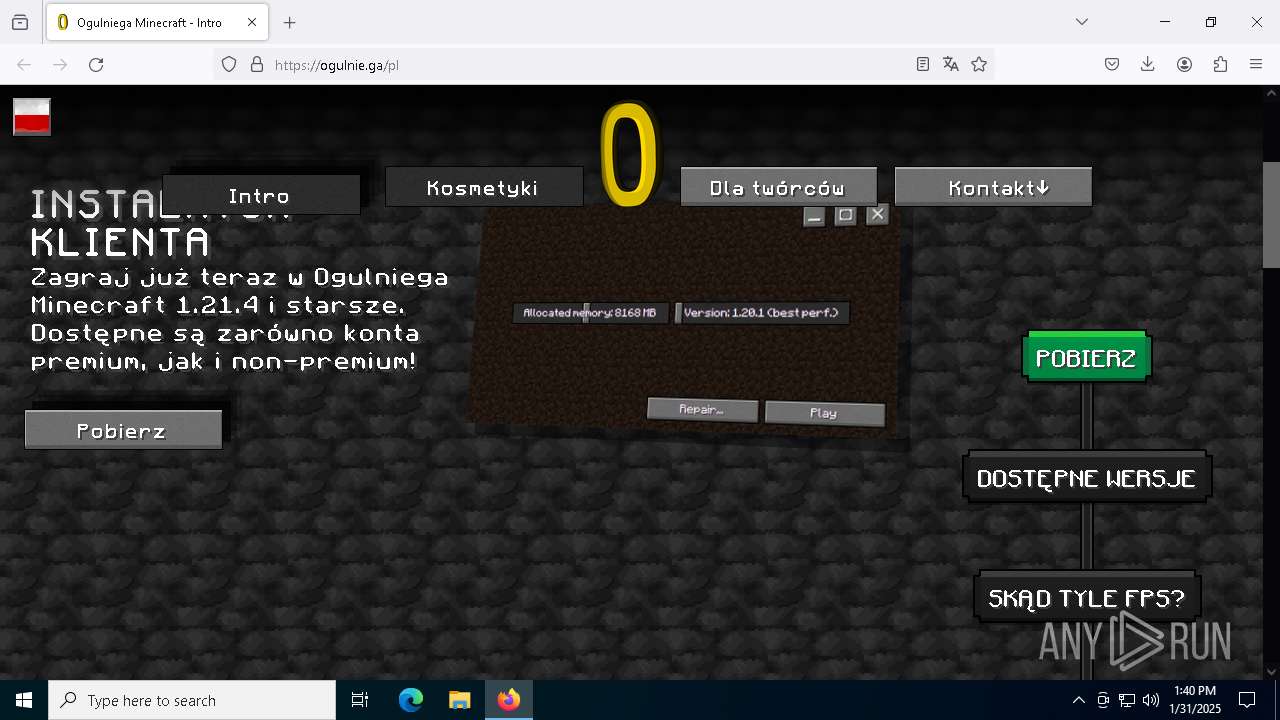The height and width of the screenshot is (720, 1280).
Task: Click the launcher preview close X
Action: 877,214
